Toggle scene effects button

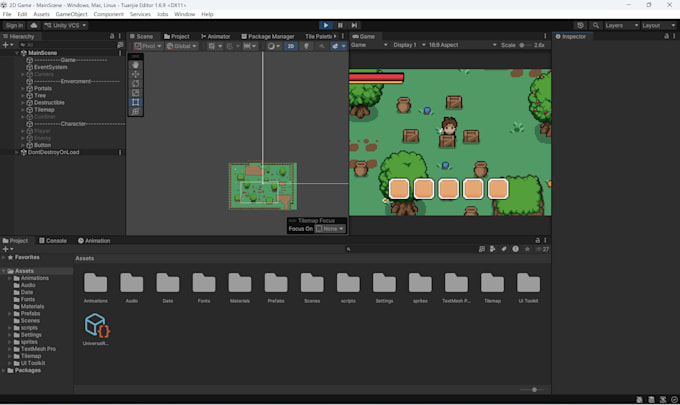(334, 46)
